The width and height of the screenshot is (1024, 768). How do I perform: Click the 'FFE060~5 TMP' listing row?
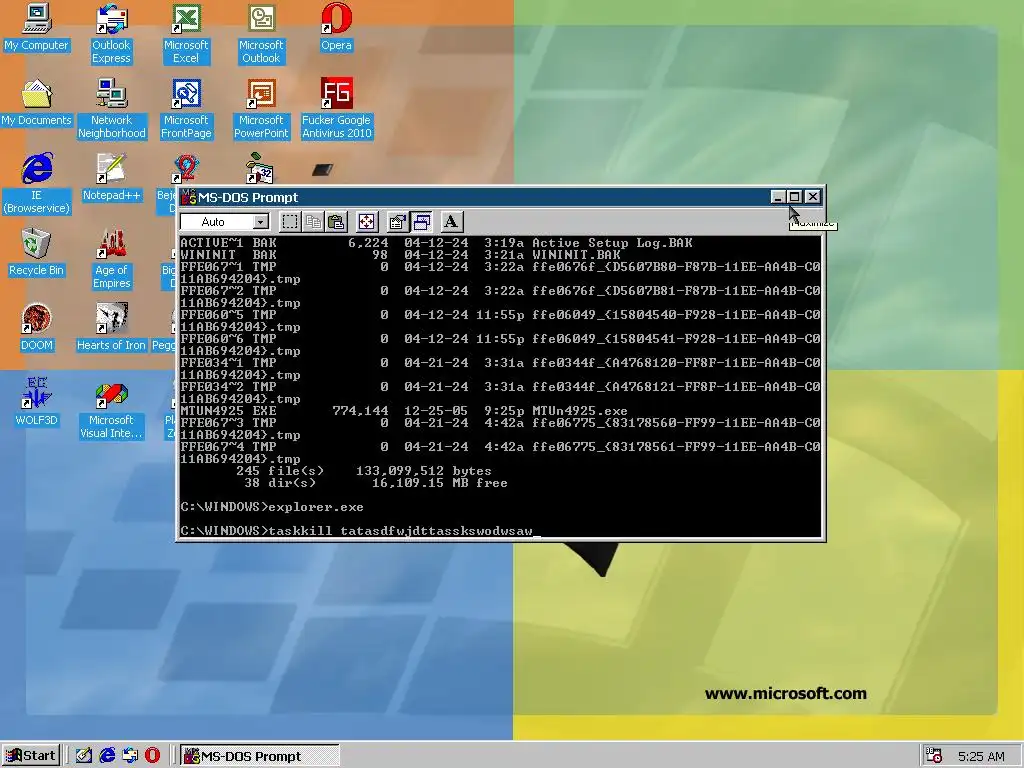coord(500,321)
